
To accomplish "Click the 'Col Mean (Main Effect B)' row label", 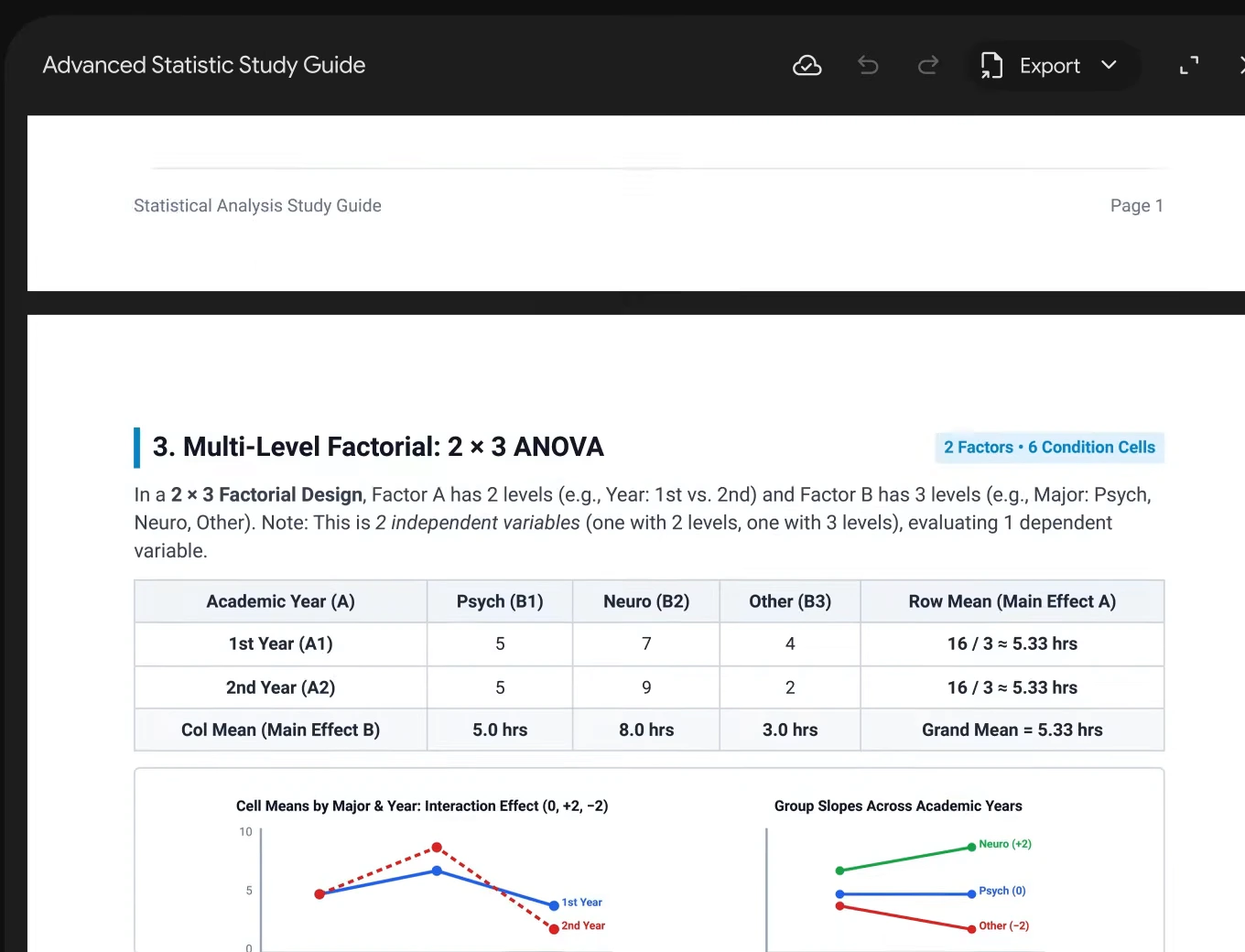I will pos(280,730).
